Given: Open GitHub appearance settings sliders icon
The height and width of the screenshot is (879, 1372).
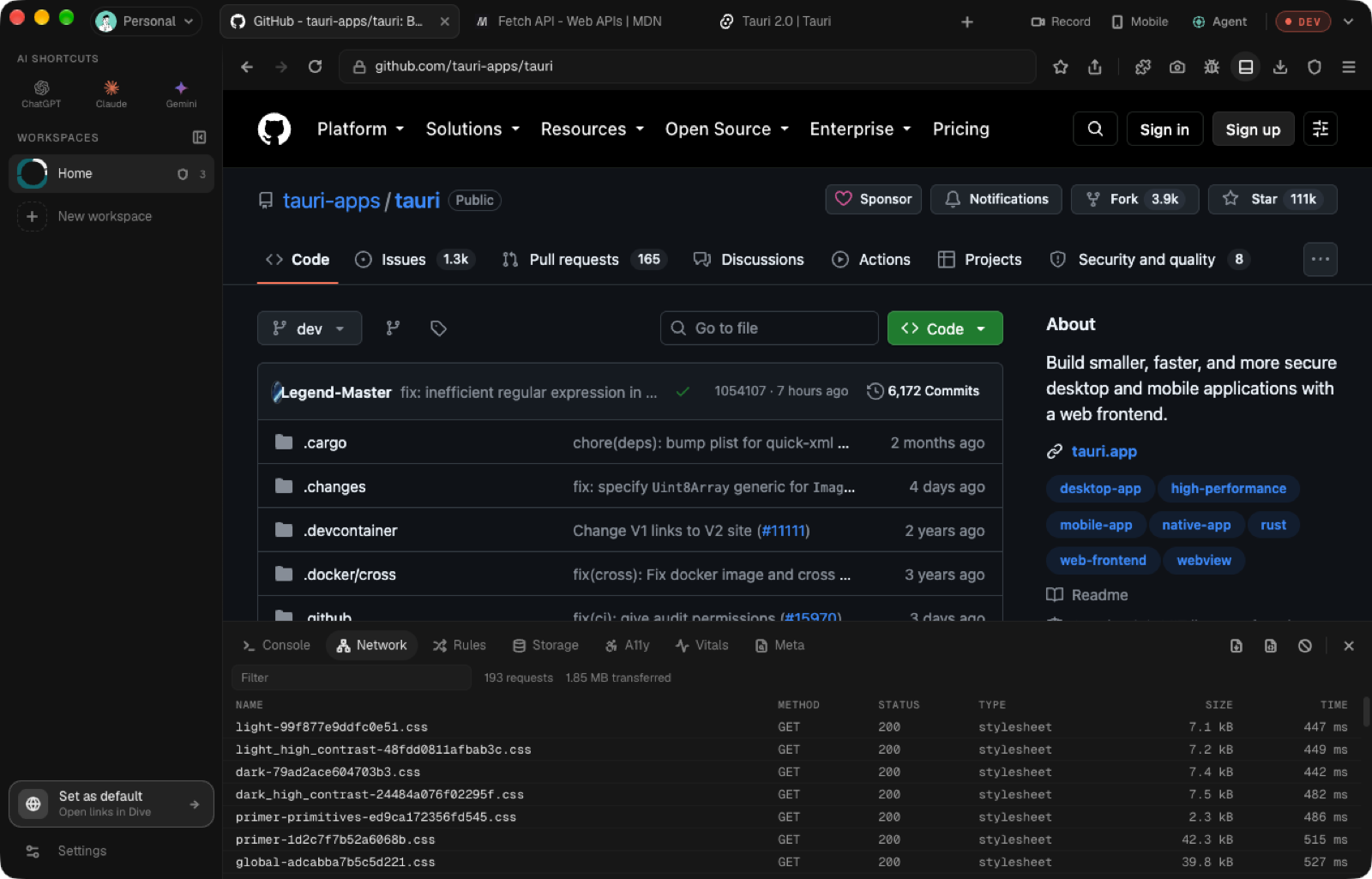Looking at the screenshot, I should 1321,129.
